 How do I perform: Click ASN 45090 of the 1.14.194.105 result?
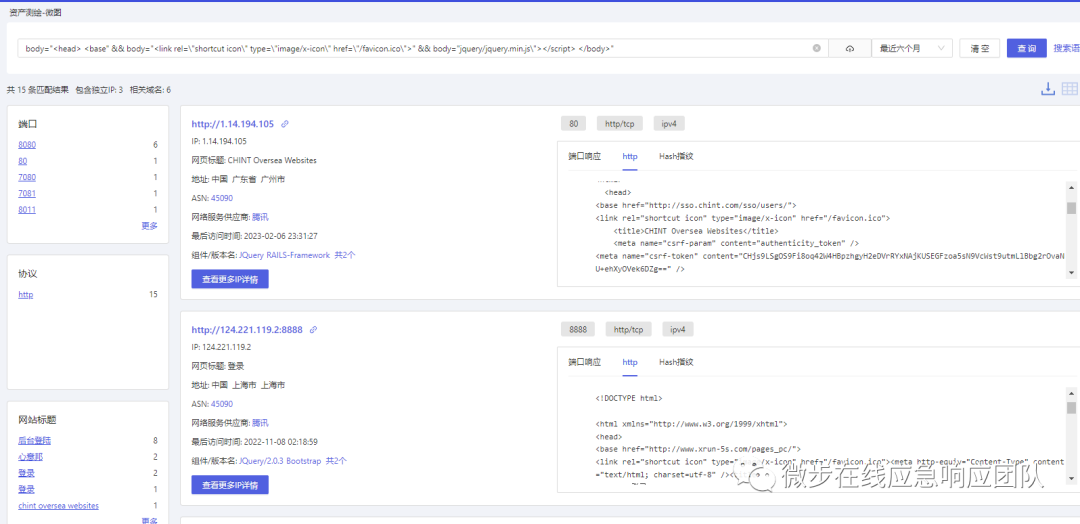tap(222, 198)
